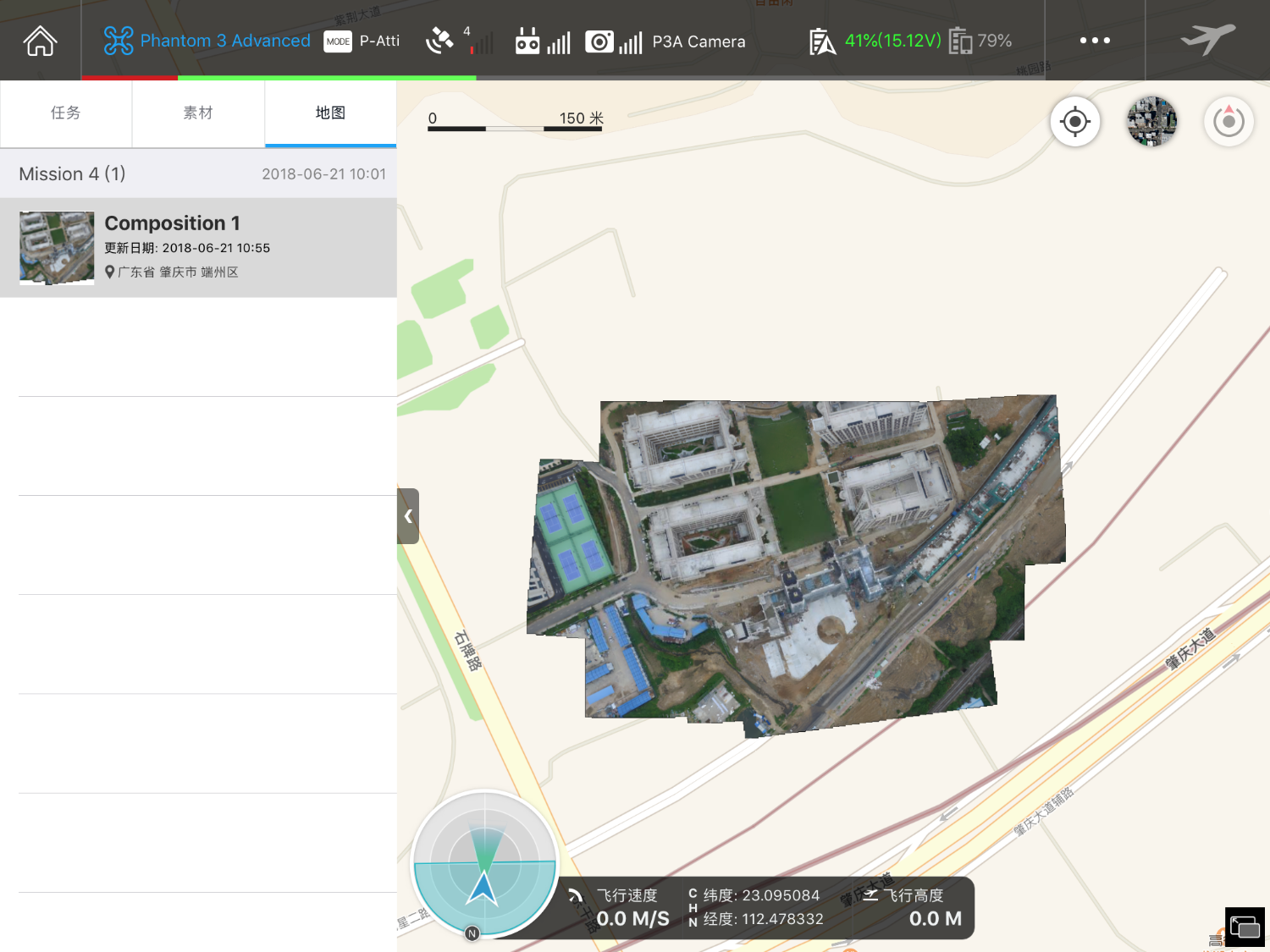Image resolution: width=1270 pixels, height=952 pixels.
Task: Tap the 飞行速度 0.0 M/S readout
Action: point(632,908)
